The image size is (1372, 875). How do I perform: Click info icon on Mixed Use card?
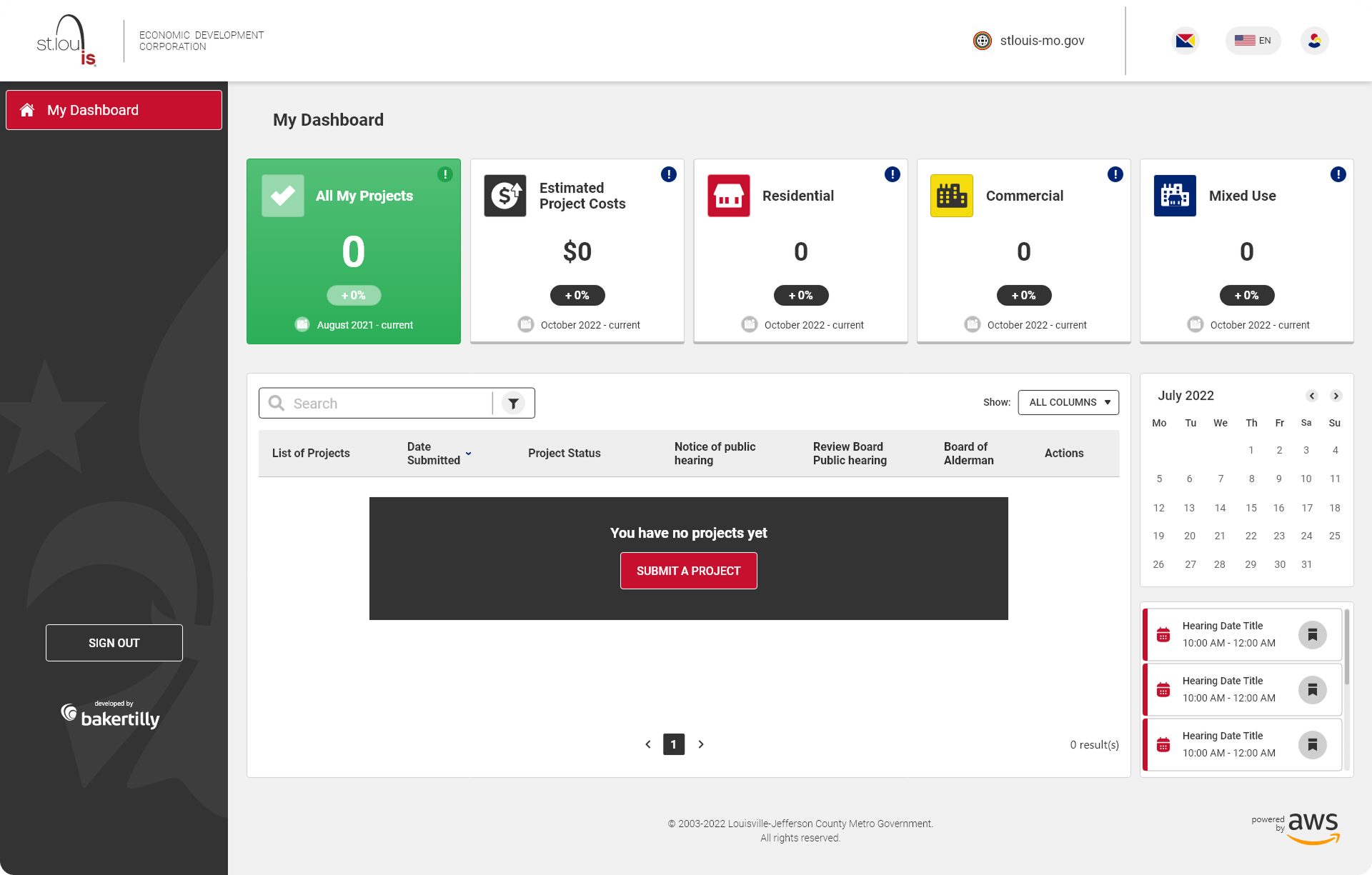(1338, 174)
